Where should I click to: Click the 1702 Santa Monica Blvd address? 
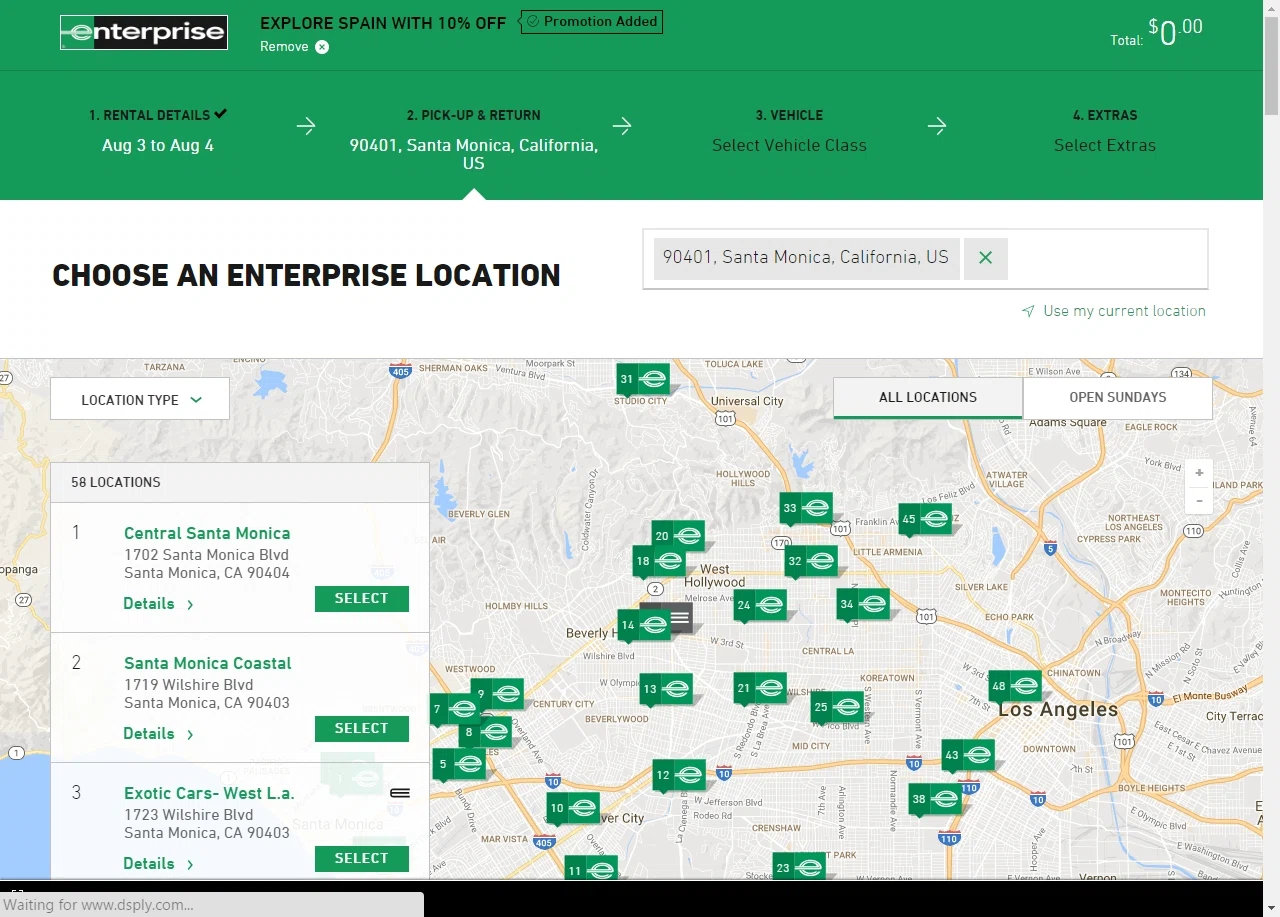coord(206,555)
